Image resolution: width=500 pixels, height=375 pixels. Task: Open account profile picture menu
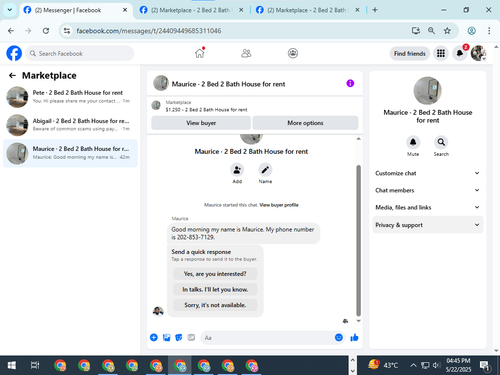pos(478,53)
